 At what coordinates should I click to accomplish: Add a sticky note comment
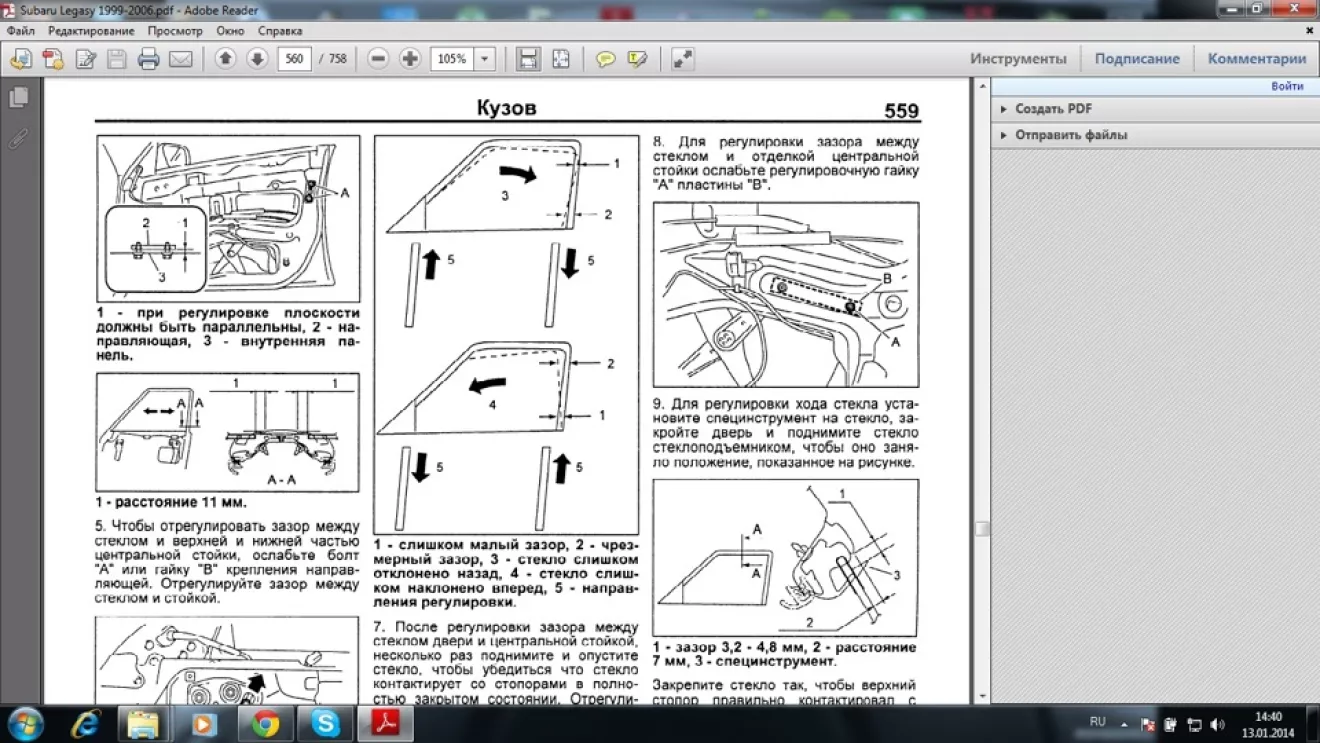pos(605,60)
